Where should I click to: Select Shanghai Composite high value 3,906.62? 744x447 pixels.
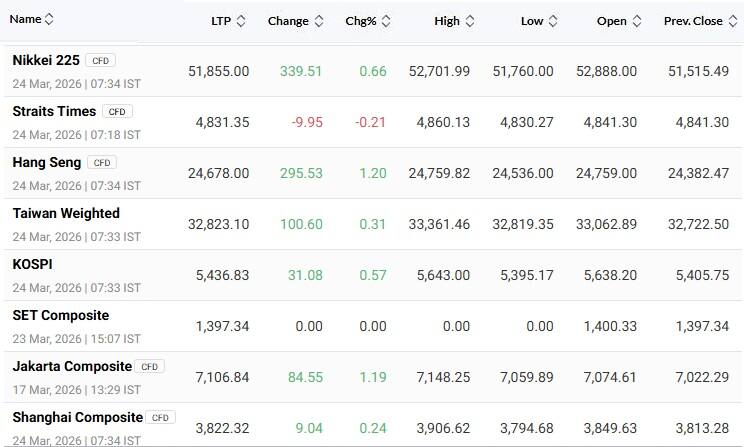click(x=443, y=428)
